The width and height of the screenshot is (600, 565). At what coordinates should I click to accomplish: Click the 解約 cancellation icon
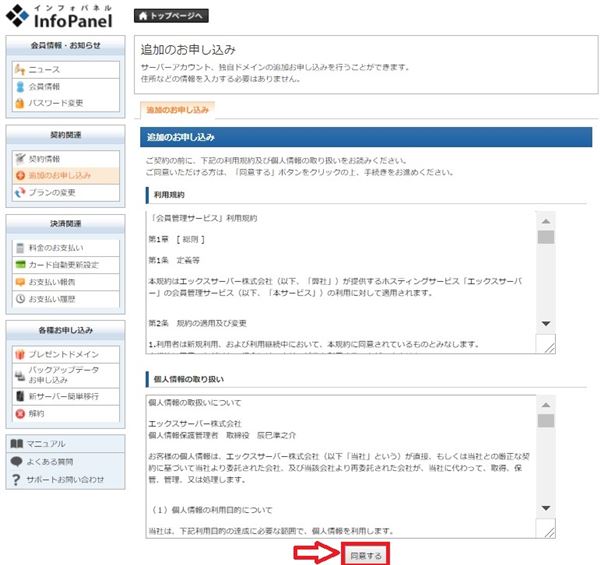19,413
